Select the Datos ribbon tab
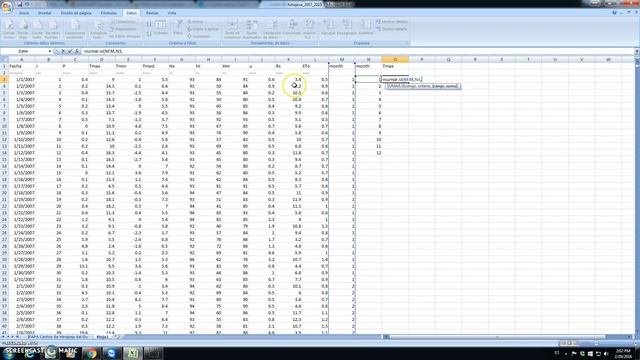This screenshot has width=640, height=360. [x=131, y=13]
